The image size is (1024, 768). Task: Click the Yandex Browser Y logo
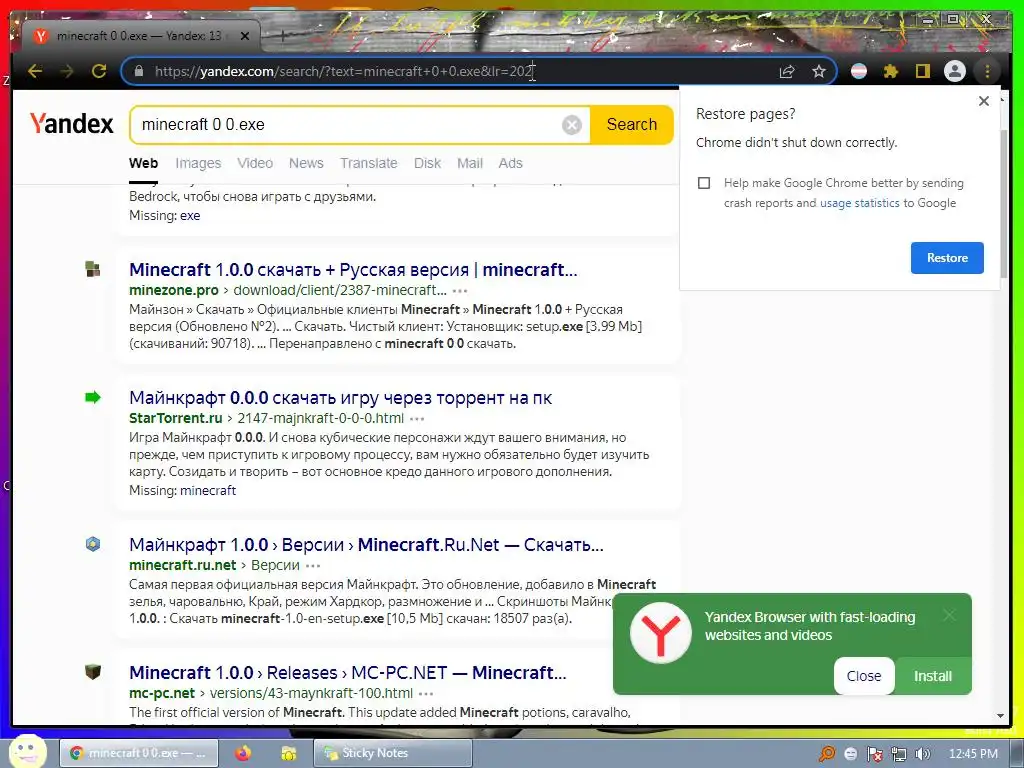tap(660, 633)
